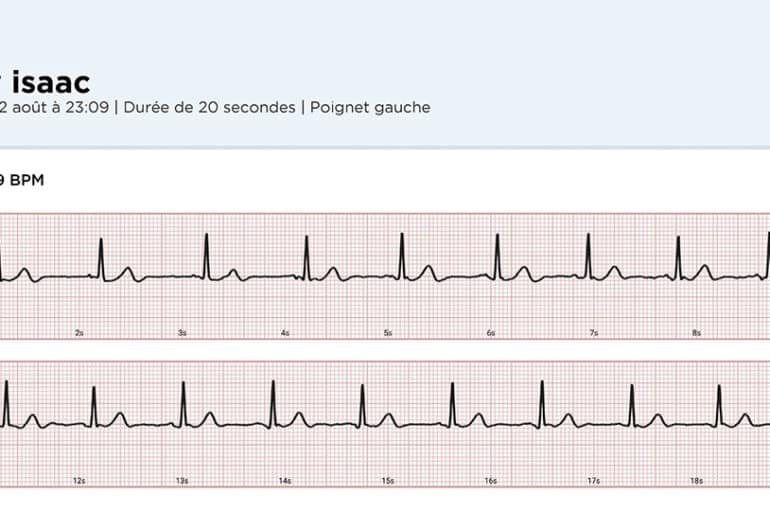Screen dimensions: 770x513
Task: Select the 7s time marker
Action: click(x=594, y=333)
